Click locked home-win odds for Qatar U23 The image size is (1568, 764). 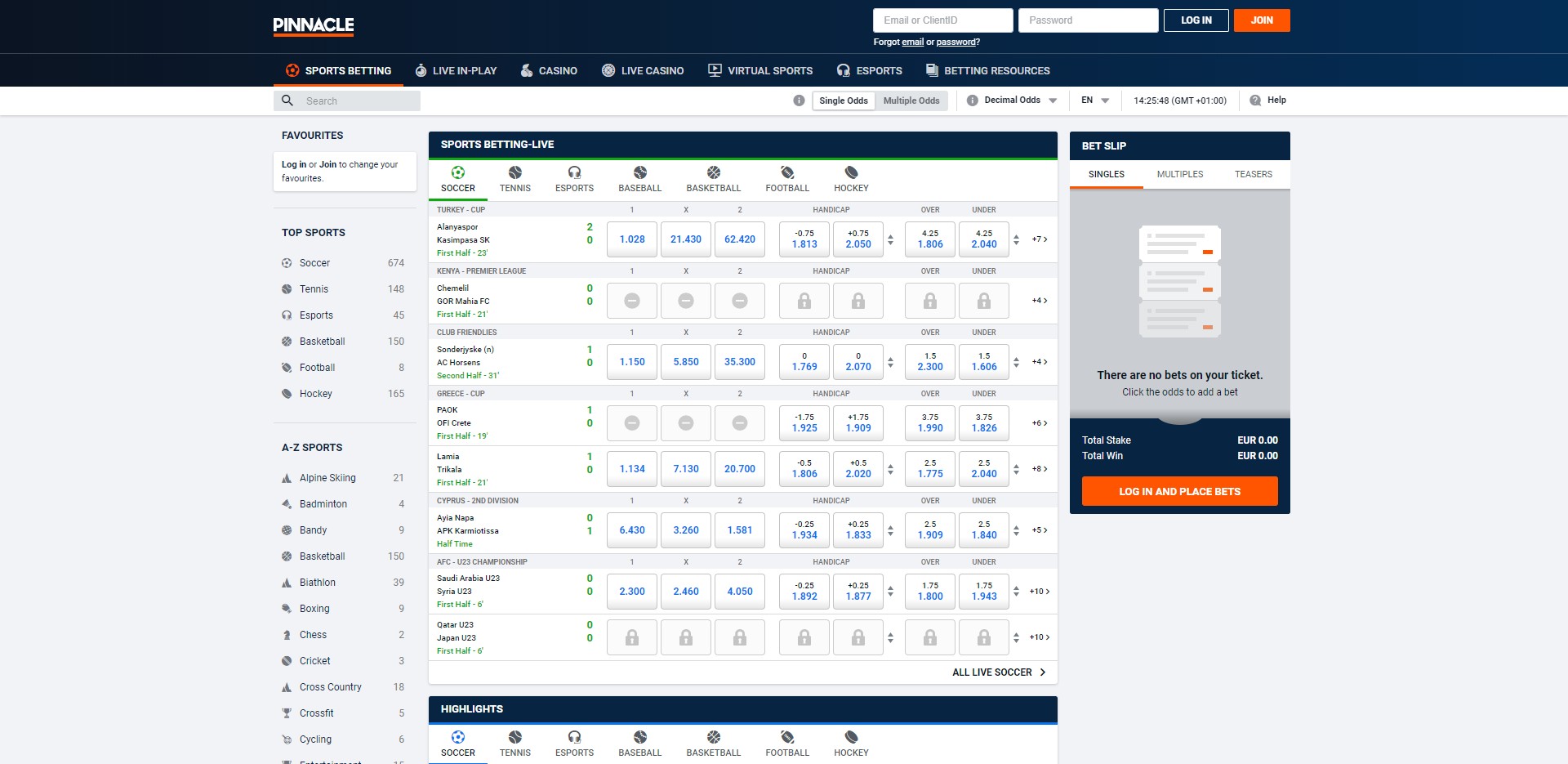tap(632, 637)
